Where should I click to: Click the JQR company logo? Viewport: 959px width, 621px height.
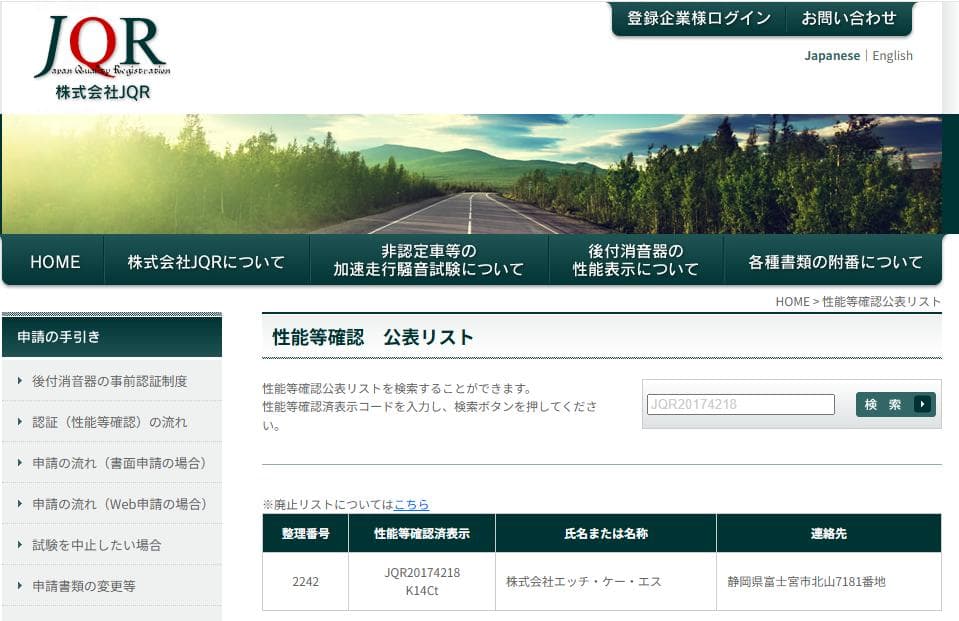pyautogui.click(x=102, y=58)
